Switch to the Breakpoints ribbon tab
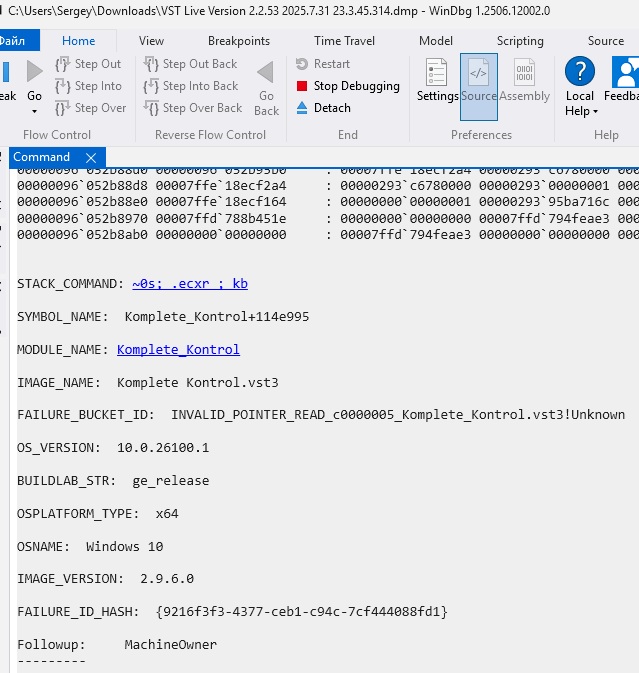Screen dimensions: 639x673 239,41
